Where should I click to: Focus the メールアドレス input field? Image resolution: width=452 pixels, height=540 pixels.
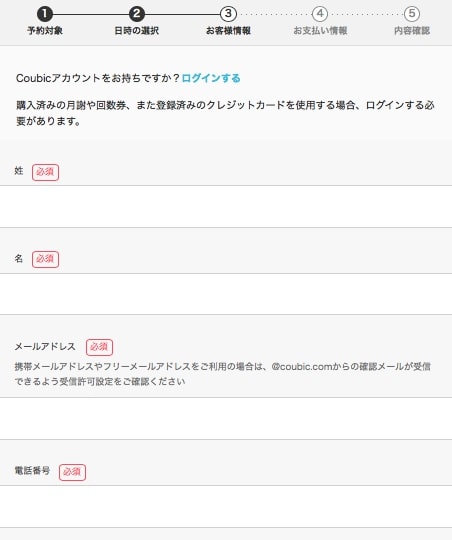click(226, 418)
